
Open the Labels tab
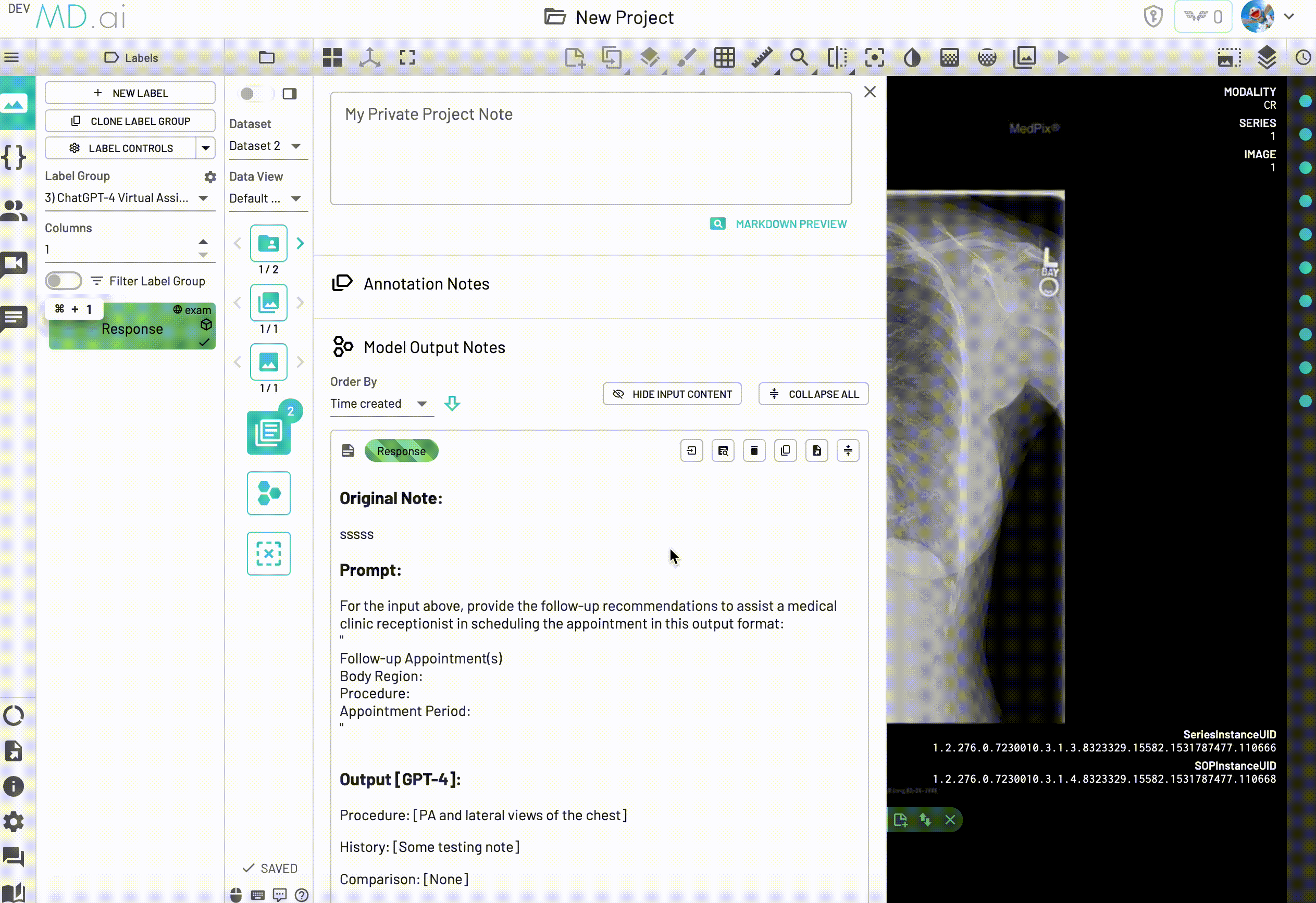tap(131, 58)
